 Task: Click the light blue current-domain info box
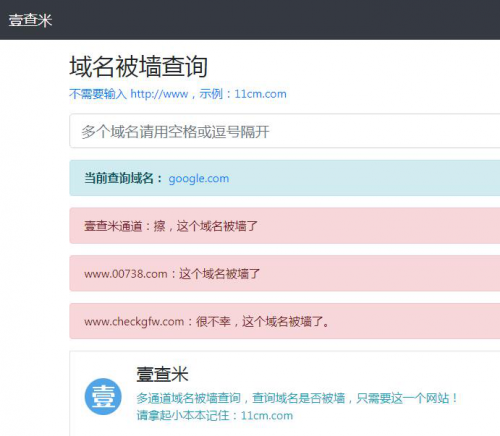pyautogui.click(x=285, y=178)
